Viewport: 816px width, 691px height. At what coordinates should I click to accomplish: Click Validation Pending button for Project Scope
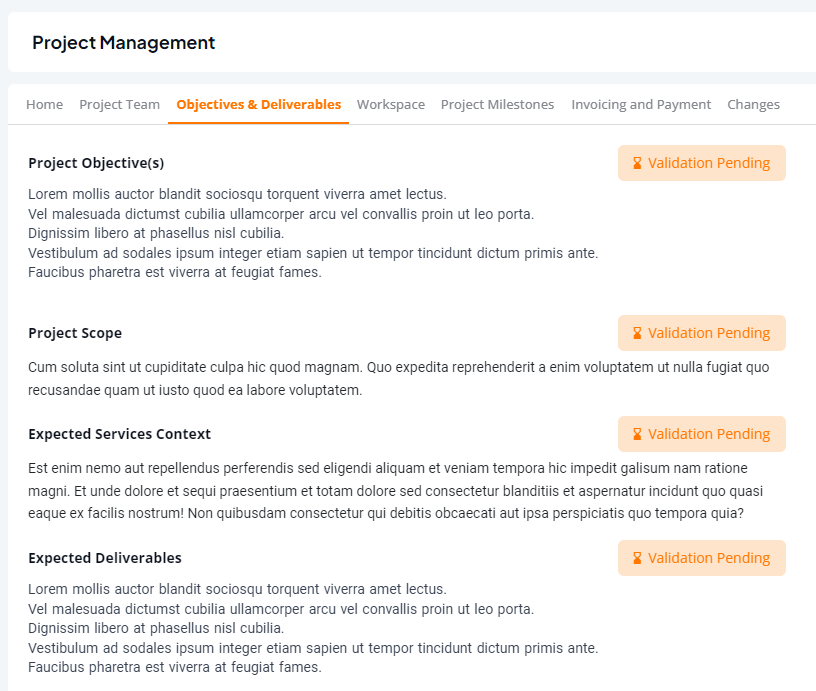click(x=702, y=333)
